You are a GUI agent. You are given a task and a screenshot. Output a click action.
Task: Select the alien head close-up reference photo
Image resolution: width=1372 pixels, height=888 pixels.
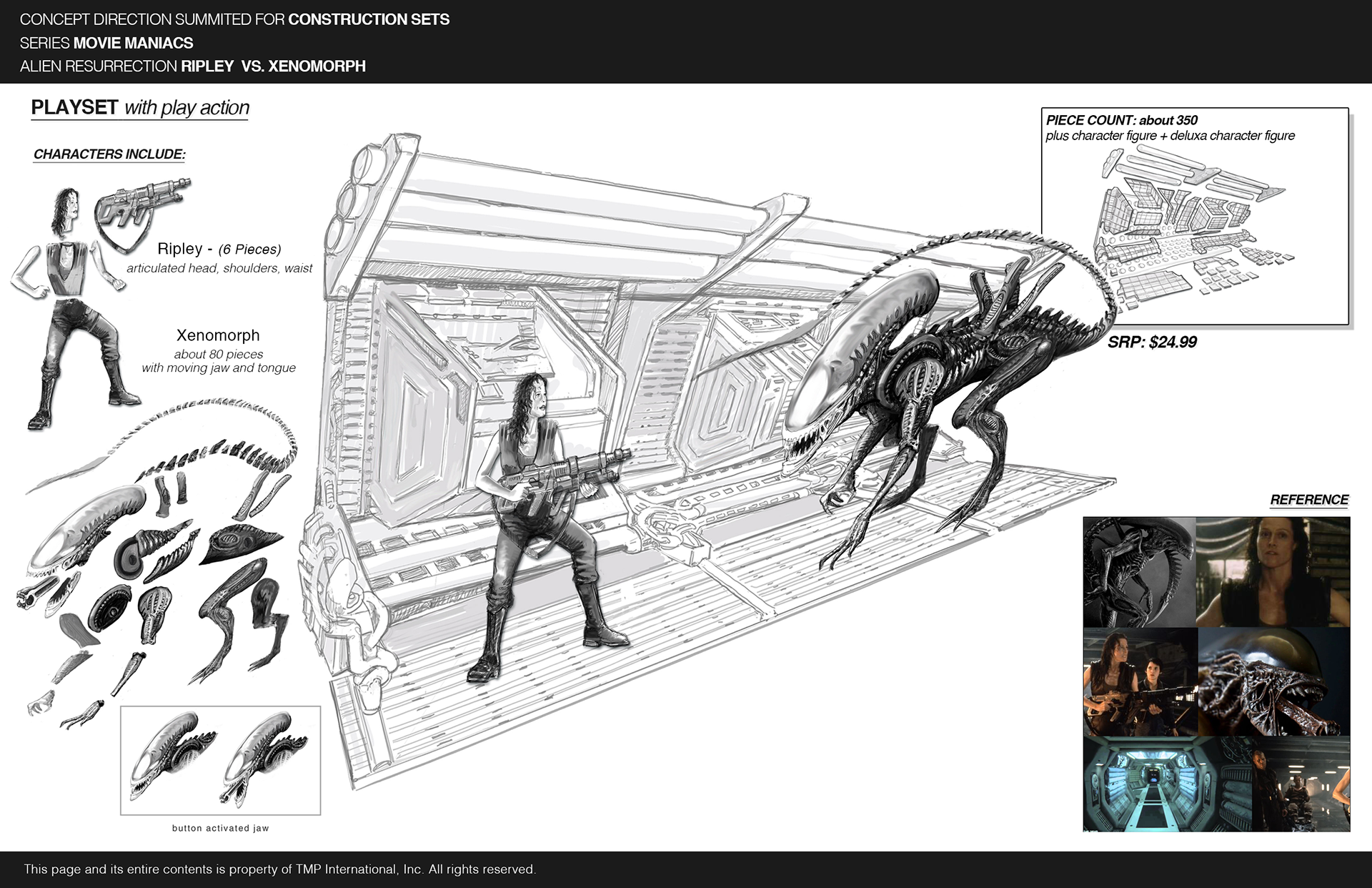coord(1274,682)
